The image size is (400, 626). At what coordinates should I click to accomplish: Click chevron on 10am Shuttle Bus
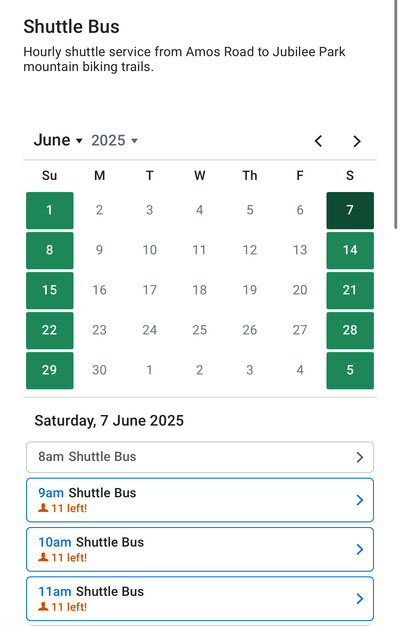pos(360,549)
